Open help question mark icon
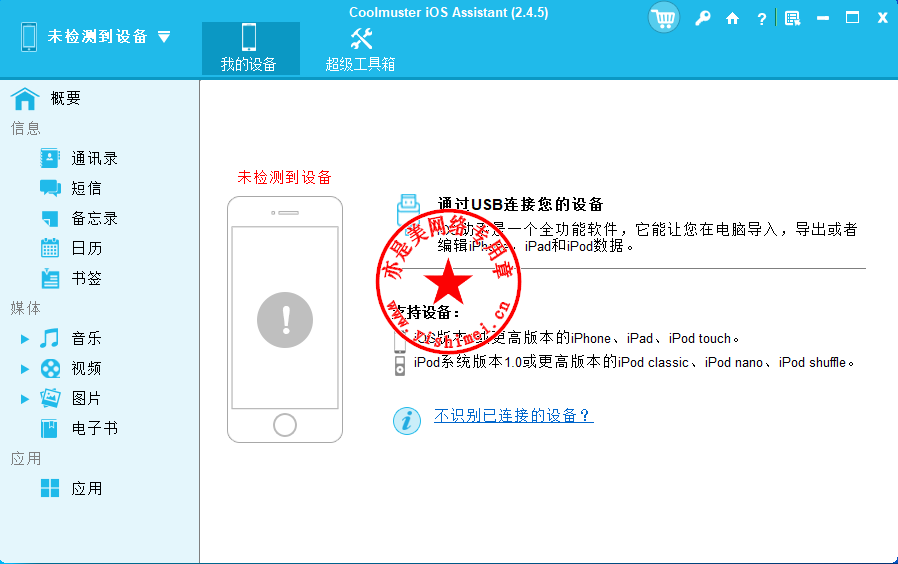This screenshot has width=898, height=564. [762, 19]
